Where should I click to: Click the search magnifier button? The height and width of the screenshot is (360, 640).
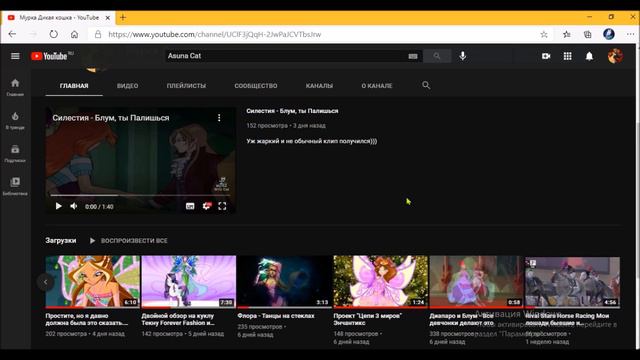click(x=437, y=56)
